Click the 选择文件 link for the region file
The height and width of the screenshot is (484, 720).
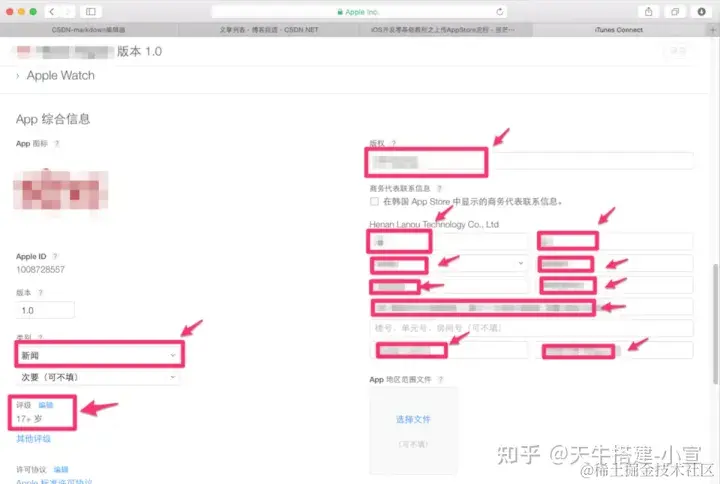point(413,419)
